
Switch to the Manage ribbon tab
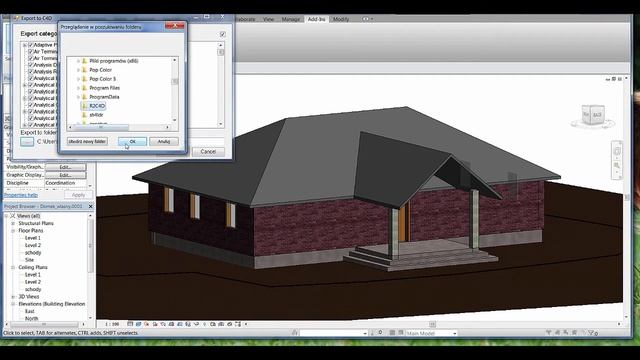click(x=291, y=19)
